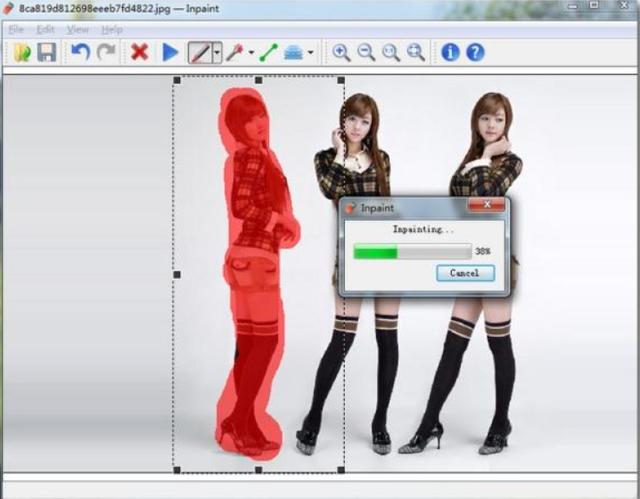Select the red Marker tool
Screen dimensions: 640x499
pos(200,52)
